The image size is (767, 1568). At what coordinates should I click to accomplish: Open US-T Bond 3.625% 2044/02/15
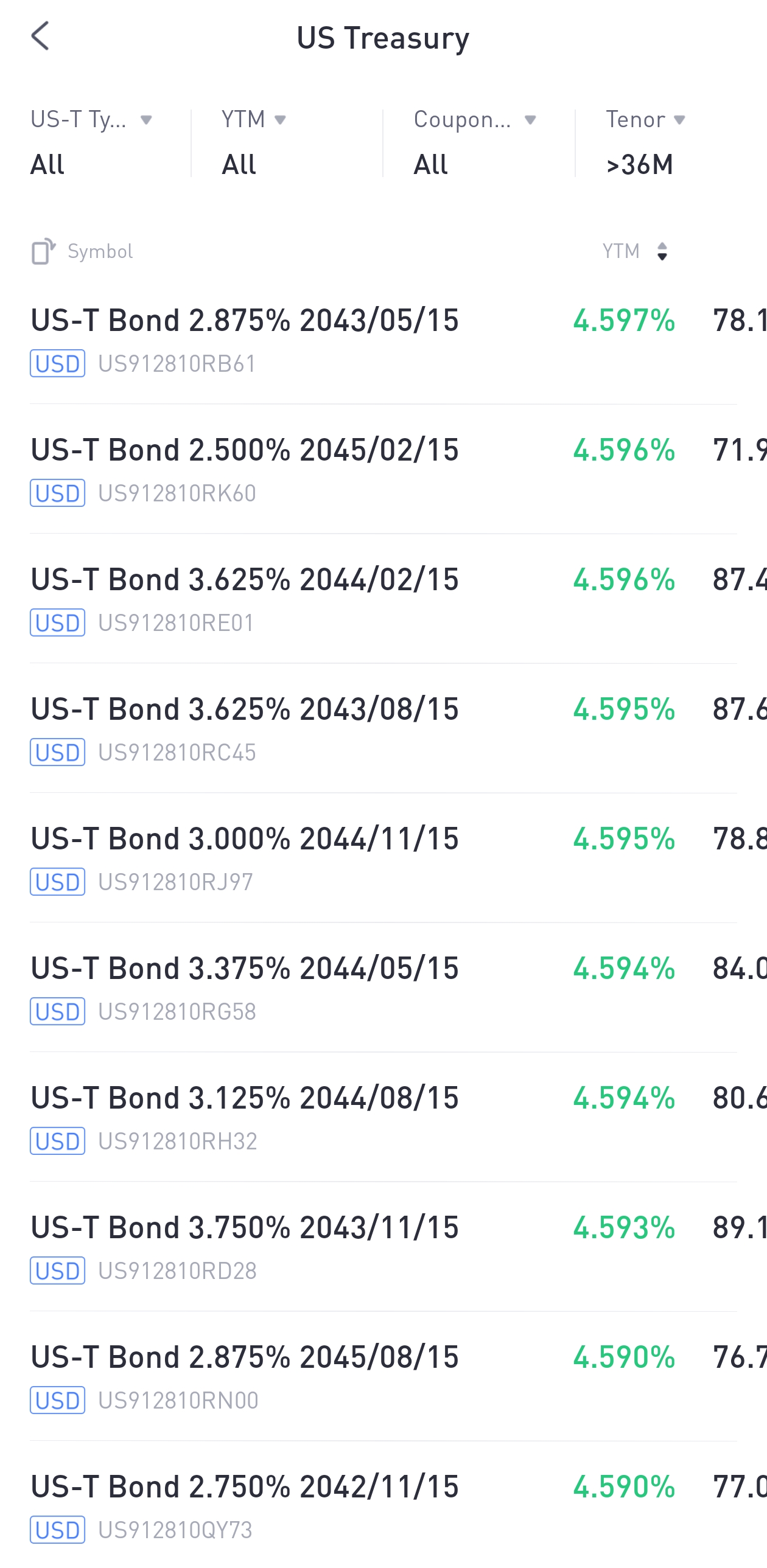(x=245, y=579)
